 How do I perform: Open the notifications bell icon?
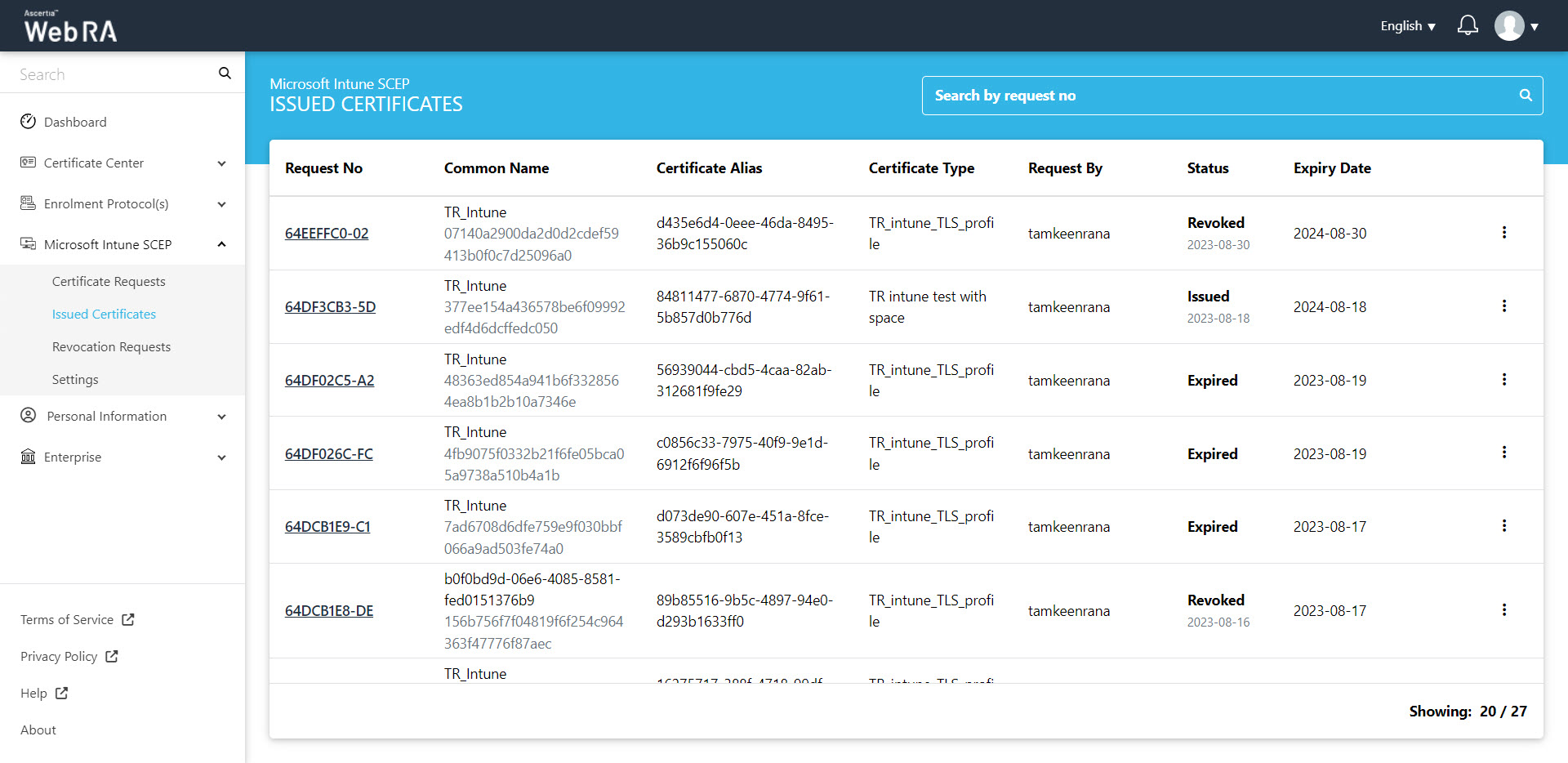tap(1468, 26)
